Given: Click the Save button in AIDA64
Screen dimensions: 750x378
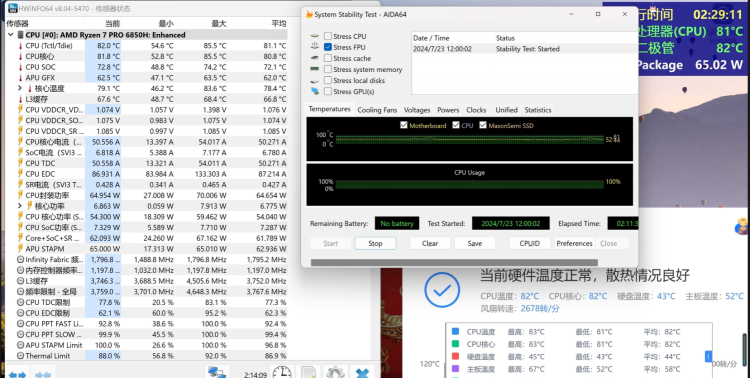Looking at the screenshot, I should click(x=474, y=243).
